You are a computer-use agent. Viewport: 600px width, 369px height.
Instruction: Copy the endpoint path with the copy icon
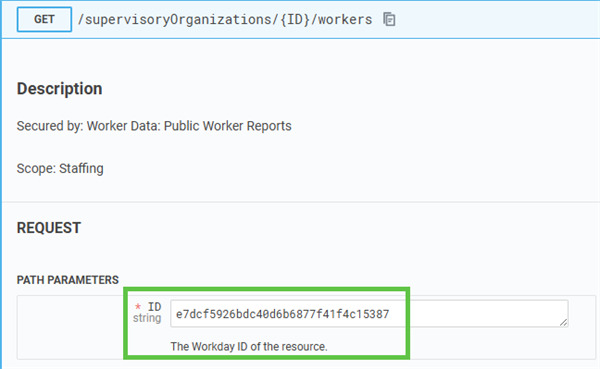[389, 19]
